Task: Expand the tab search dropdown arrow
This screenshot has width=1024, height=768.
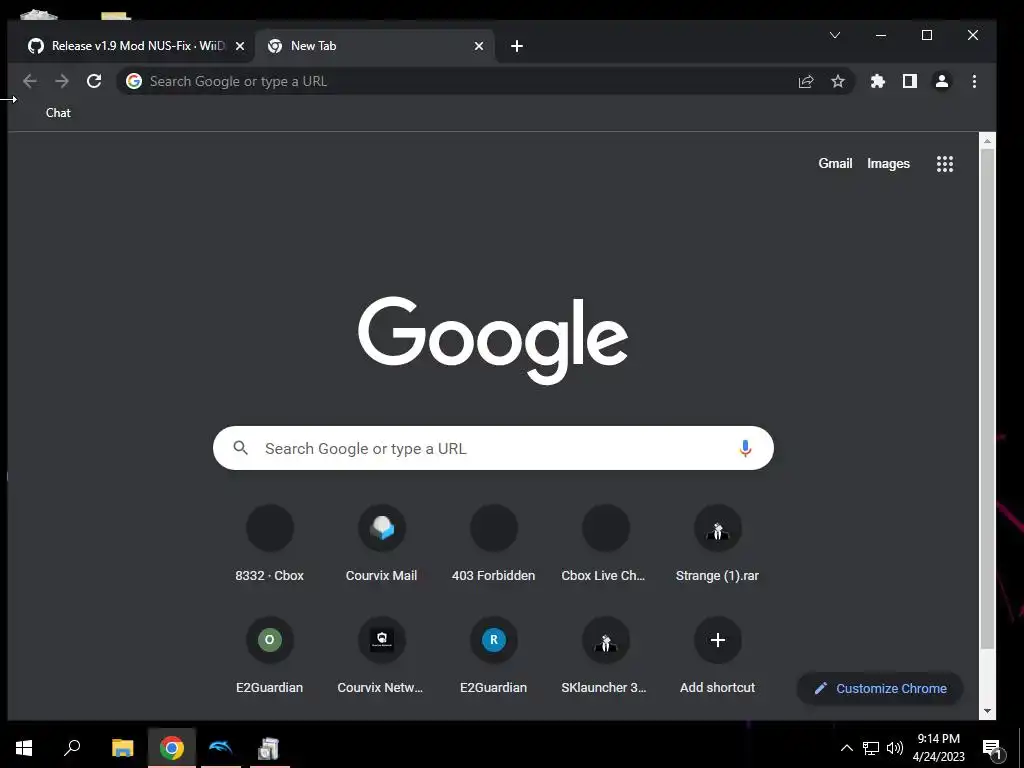Action: pos(835,35)
